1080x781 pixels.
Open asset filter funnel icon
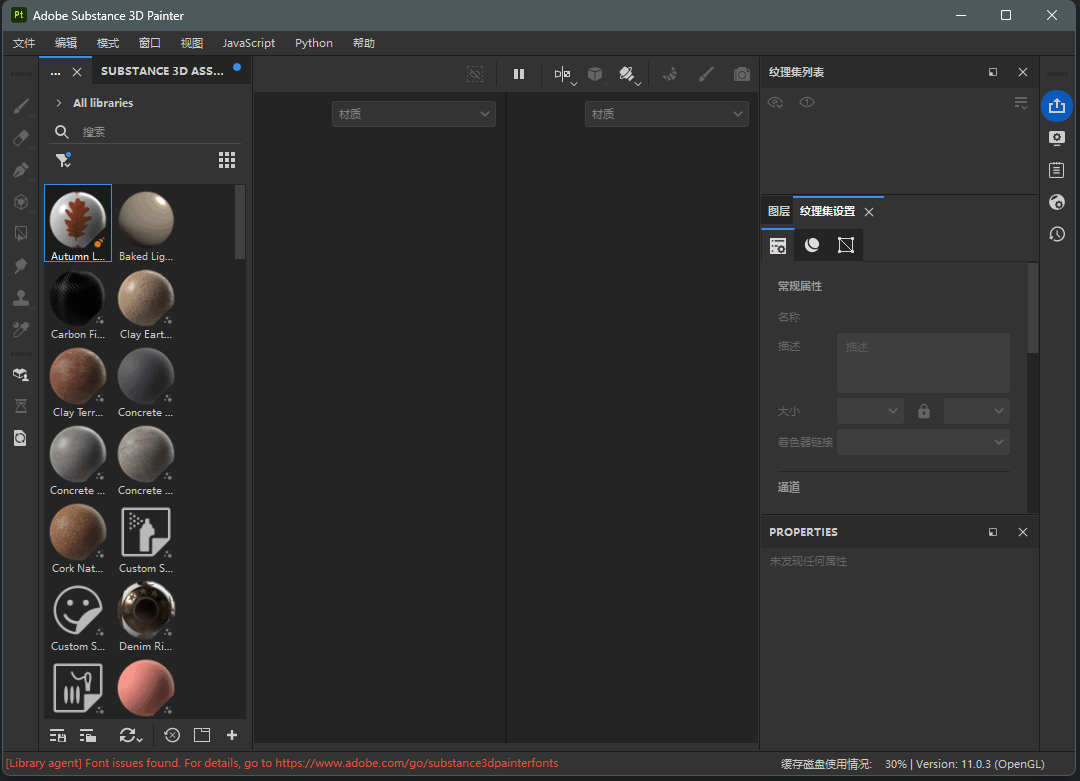[63, 160]
